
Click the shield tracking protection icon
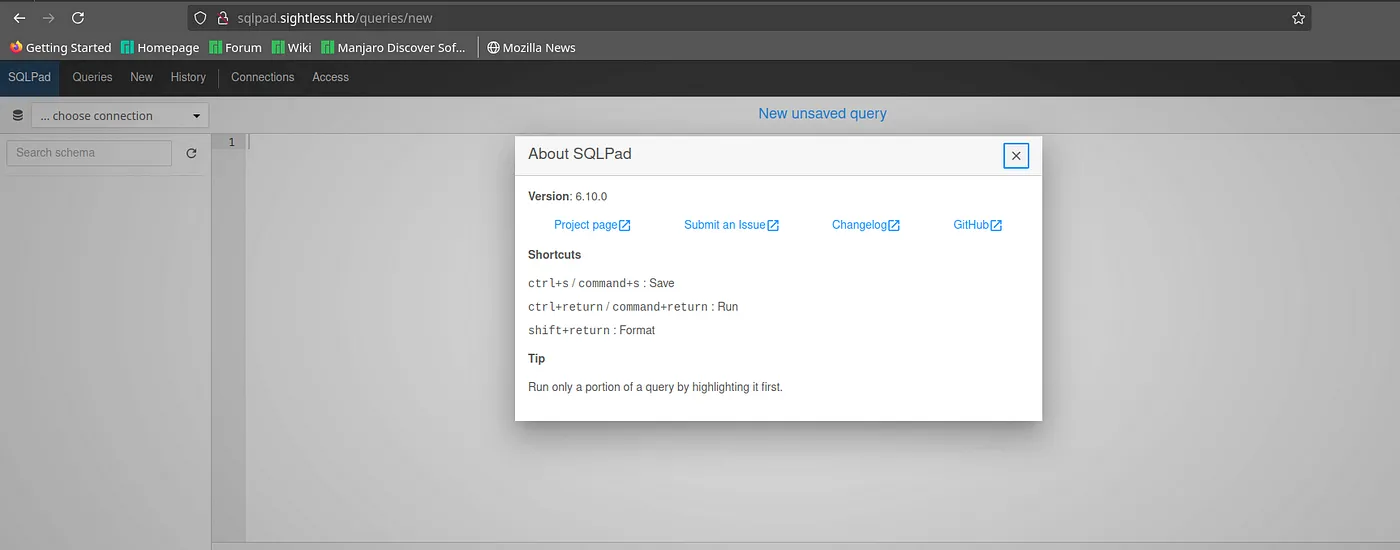coord(201,18)
